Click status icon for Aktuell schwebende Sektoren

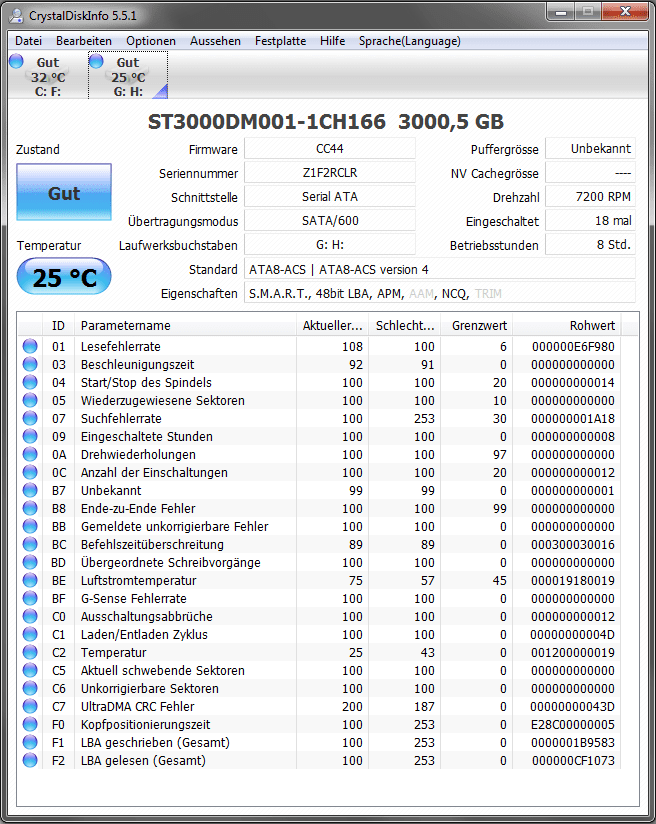click(x=30, y=670)
